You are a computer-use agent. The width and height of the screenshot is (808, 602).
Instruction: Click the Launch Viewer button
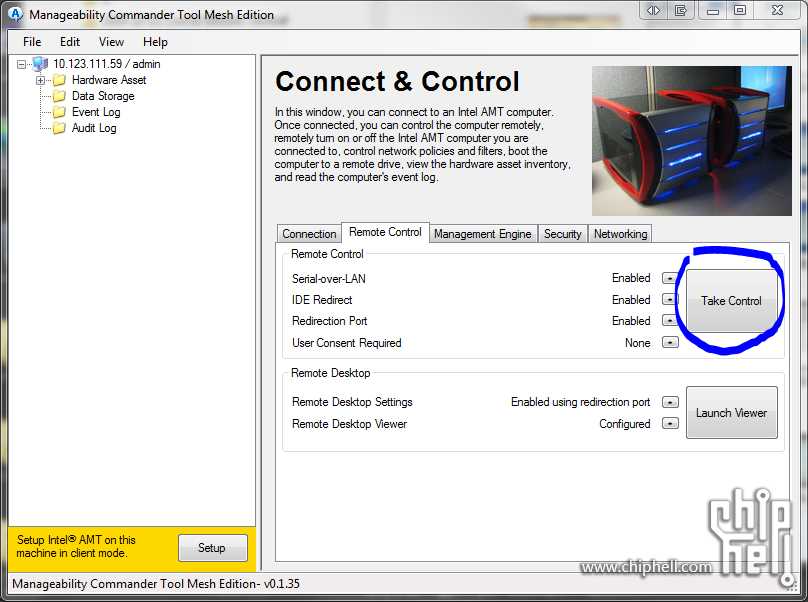(731, 412)
